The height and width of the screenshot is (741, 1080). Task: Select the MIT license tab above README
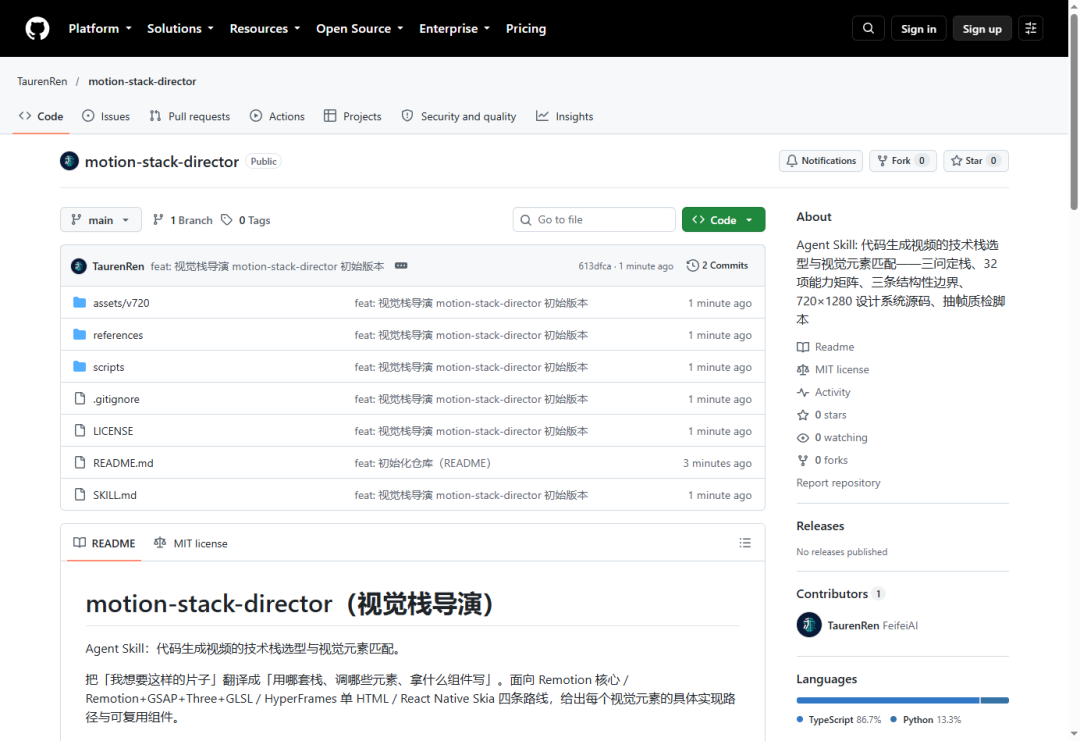[x=191, y=543]
